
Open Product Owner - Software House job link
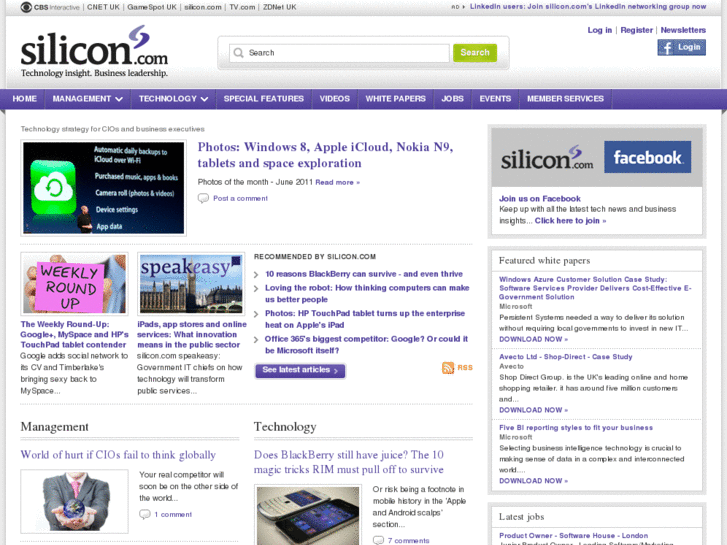click(x=574, y=536)
